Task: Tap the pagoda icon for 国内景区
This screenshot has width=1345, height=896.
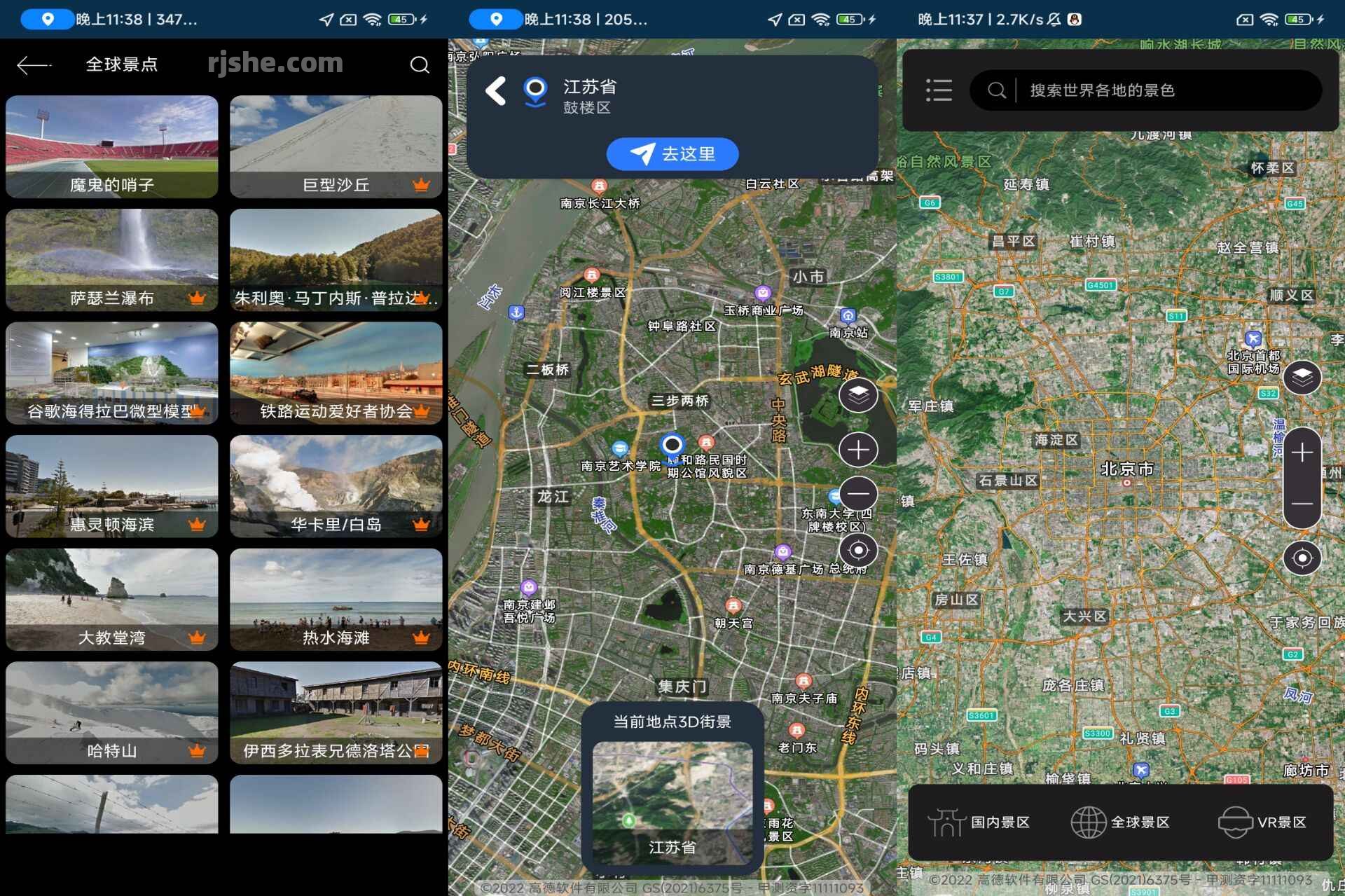Action: 947,821
